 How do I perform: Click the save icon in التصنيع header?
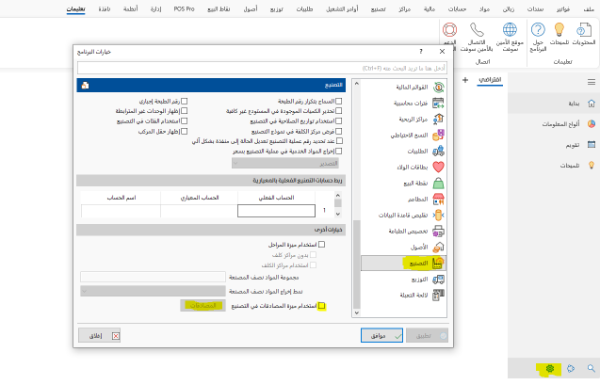[x=85, y=85]
